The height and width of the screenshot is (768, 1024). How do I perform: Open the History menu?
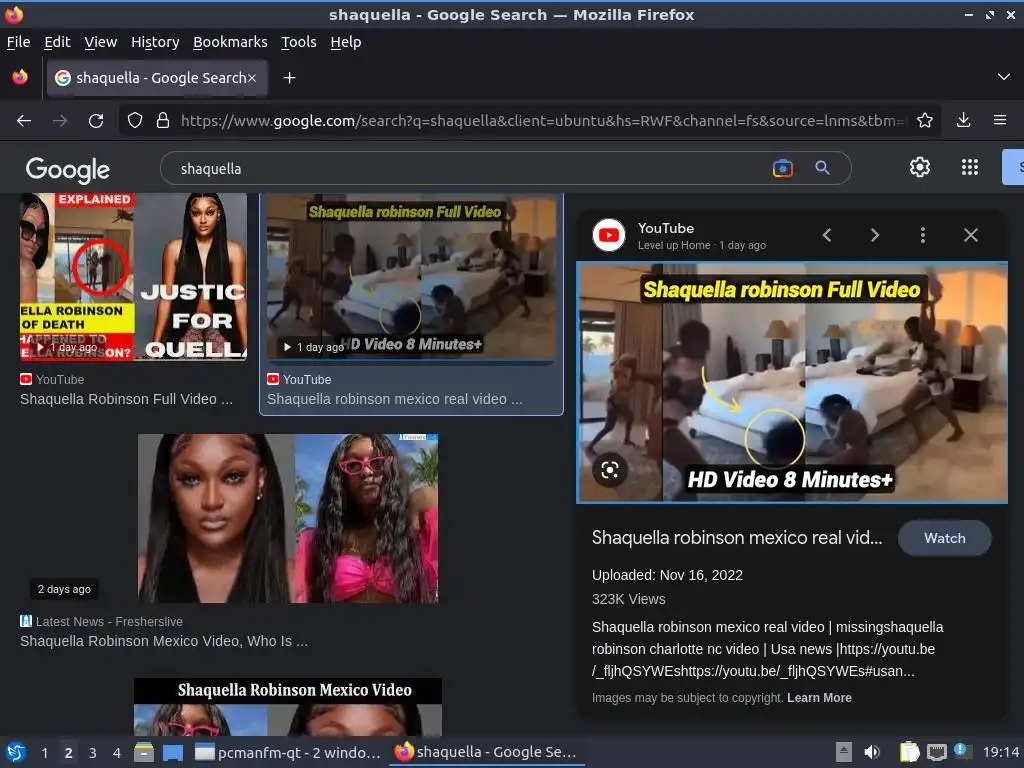[155, 42]
